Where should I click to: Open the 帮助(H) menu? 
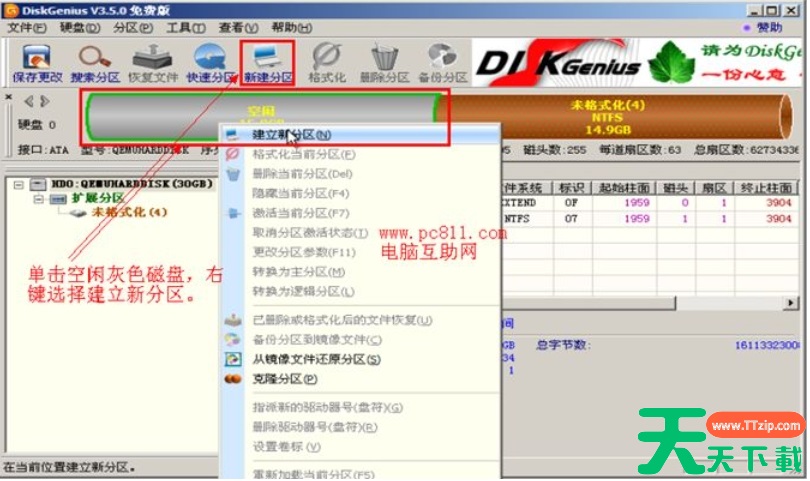click(292, 27)
